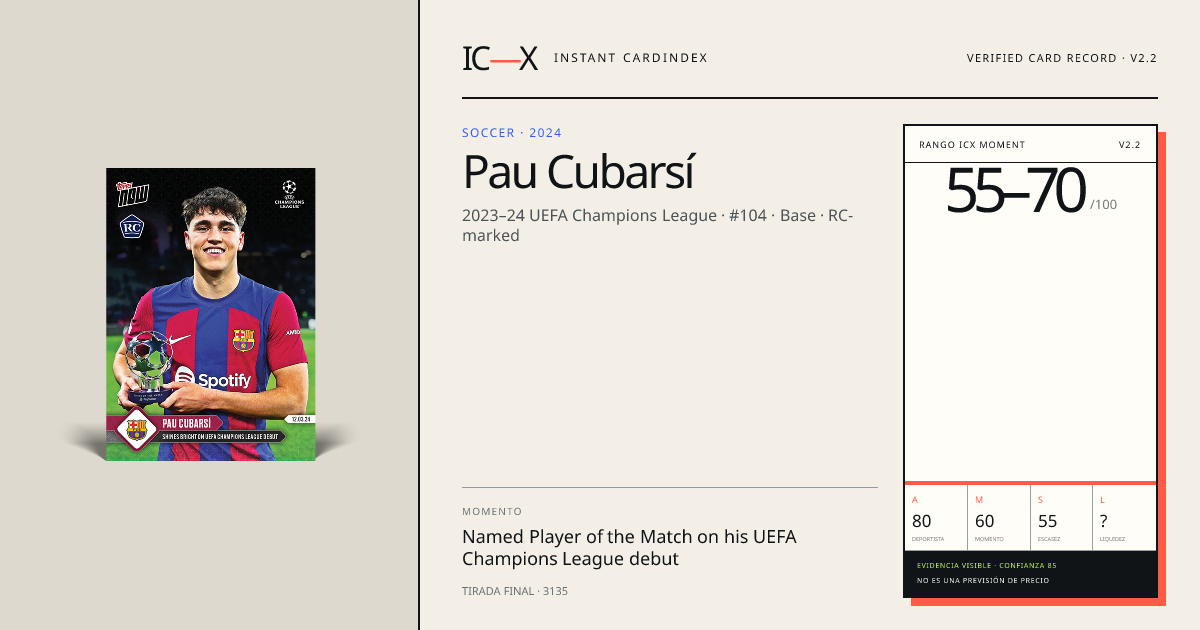Image resolution: width=1200 pixels, height=630 pixels.
Task: Click the Topps Now logo on the card
Action: (x=132, y=193)
